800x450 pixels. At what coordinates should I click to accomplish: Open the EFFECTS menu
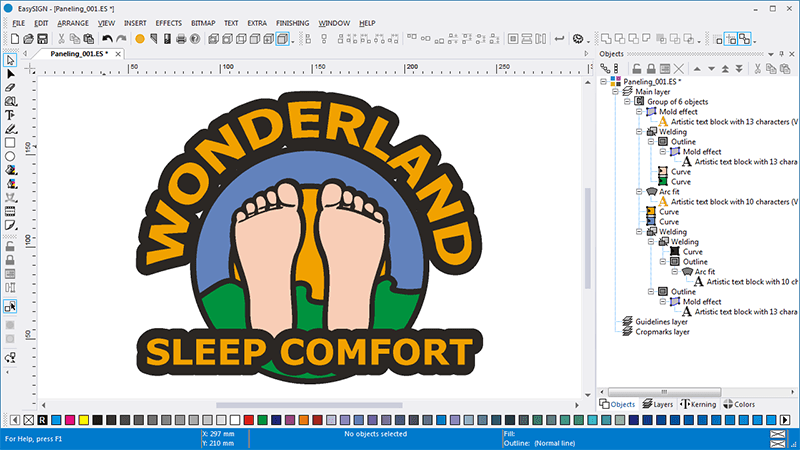pos(168,22)
